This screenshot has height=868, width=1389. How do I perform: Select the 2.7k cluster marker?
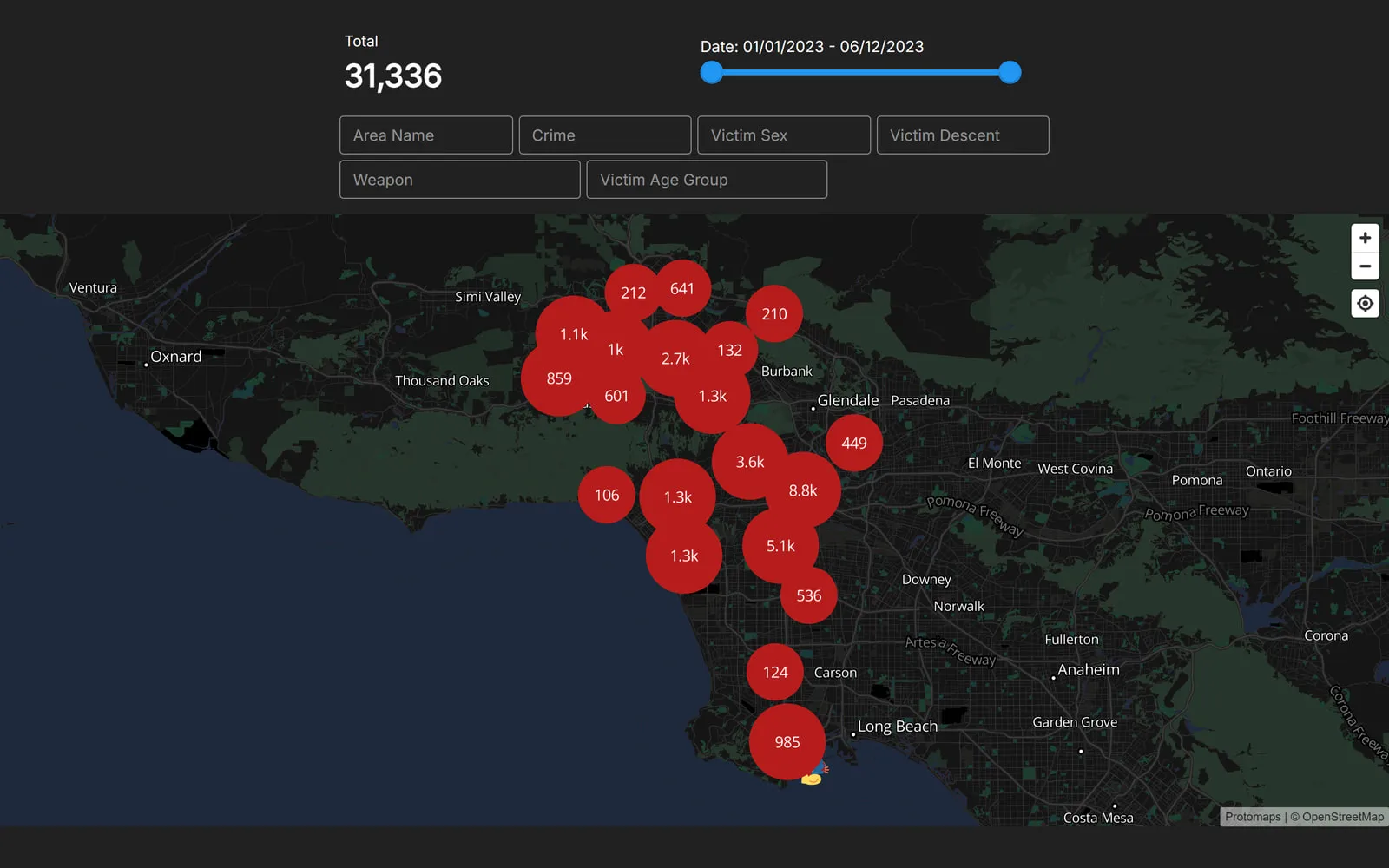pos(675,358)
